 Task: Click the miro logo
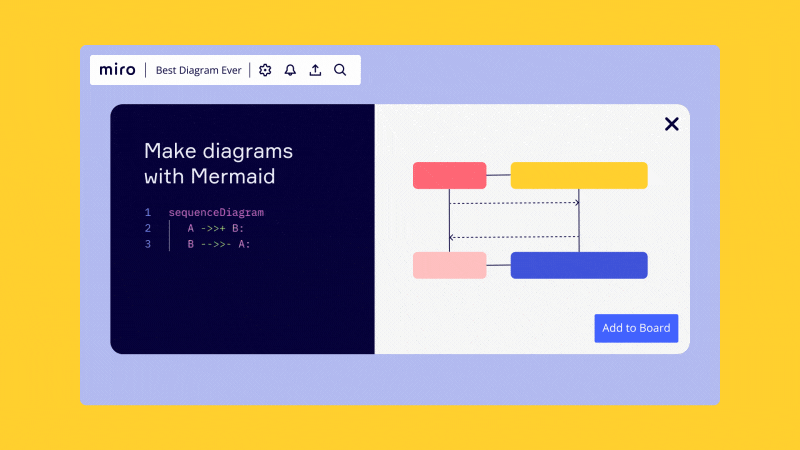tap(117, 70)
